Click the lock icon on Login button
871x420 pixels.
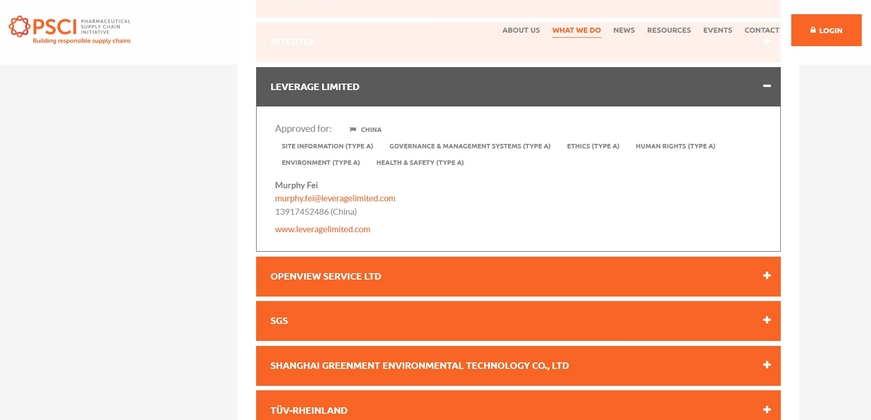(813, 30)
